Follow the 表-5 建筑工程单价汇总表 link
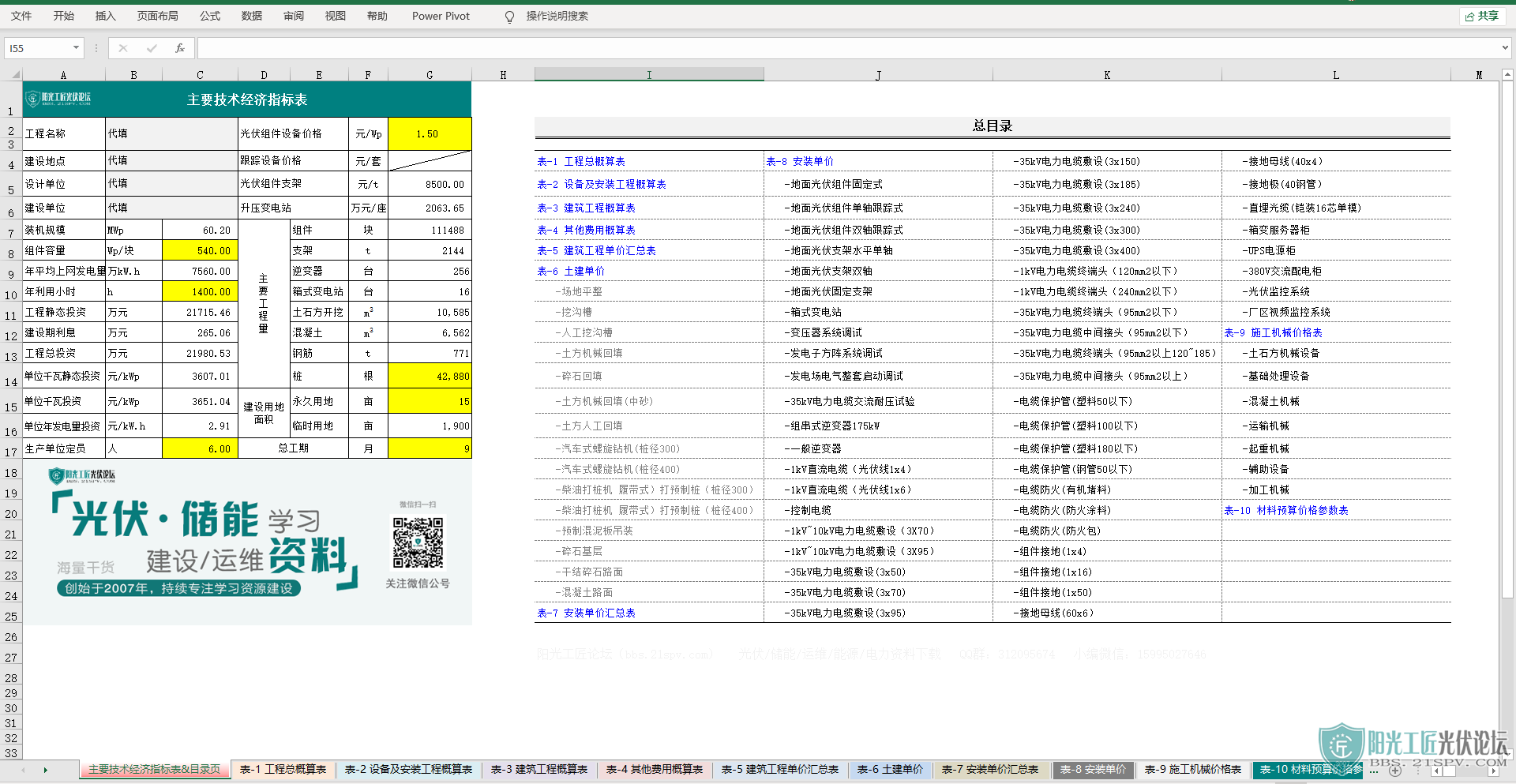1516x784 pixels. click(x=597, y=250)
